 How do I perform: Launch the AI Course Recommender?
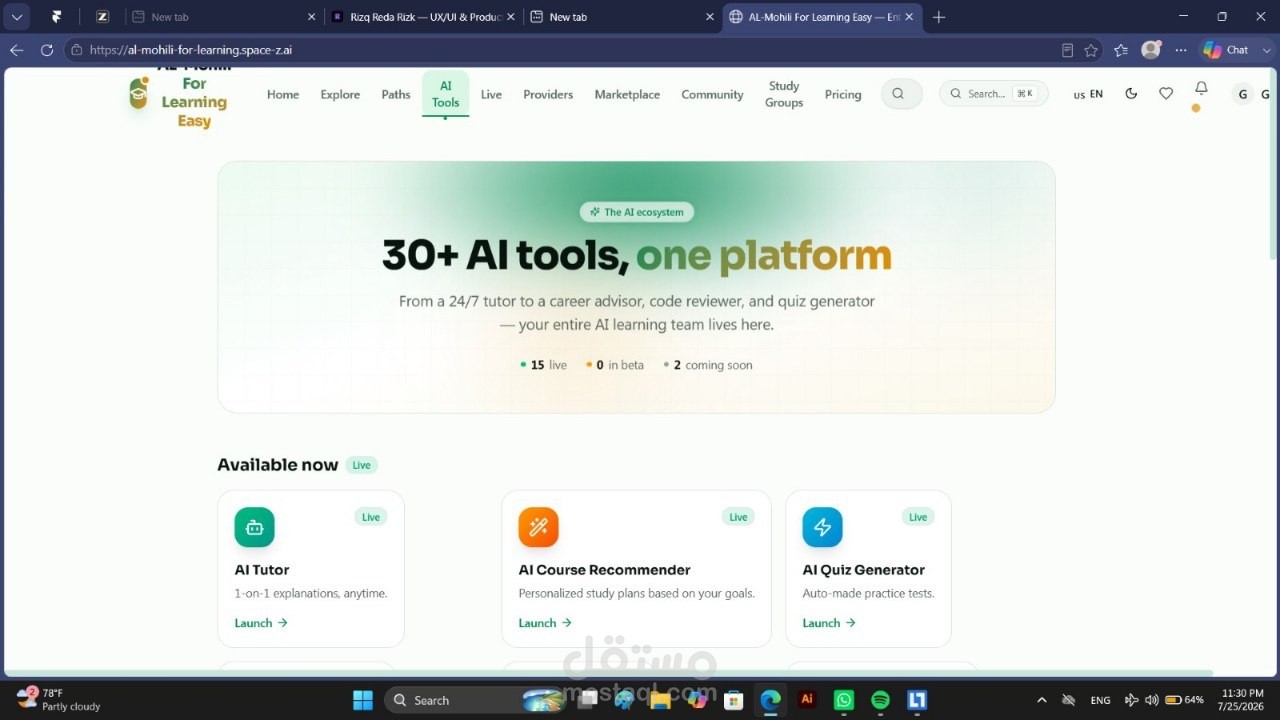pos(545,623)
